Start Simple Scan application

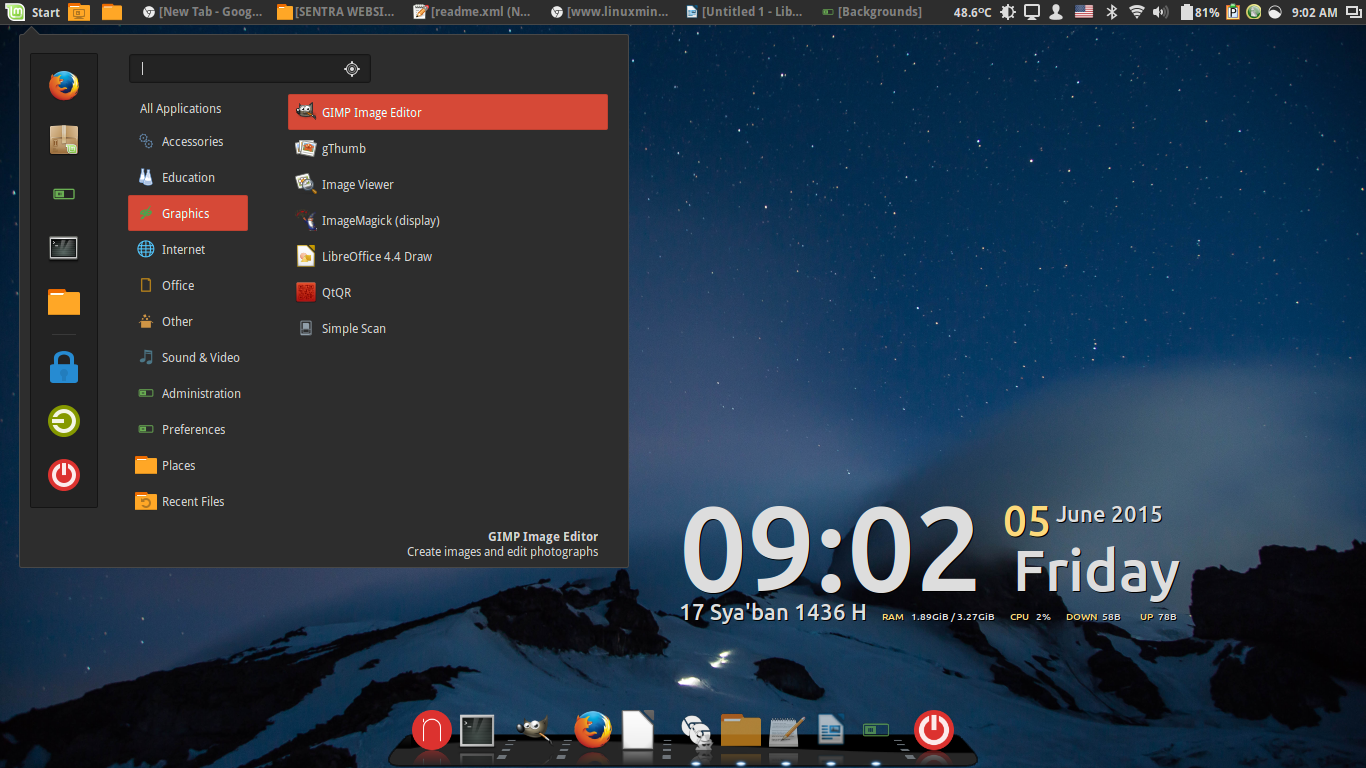point(352,328)
